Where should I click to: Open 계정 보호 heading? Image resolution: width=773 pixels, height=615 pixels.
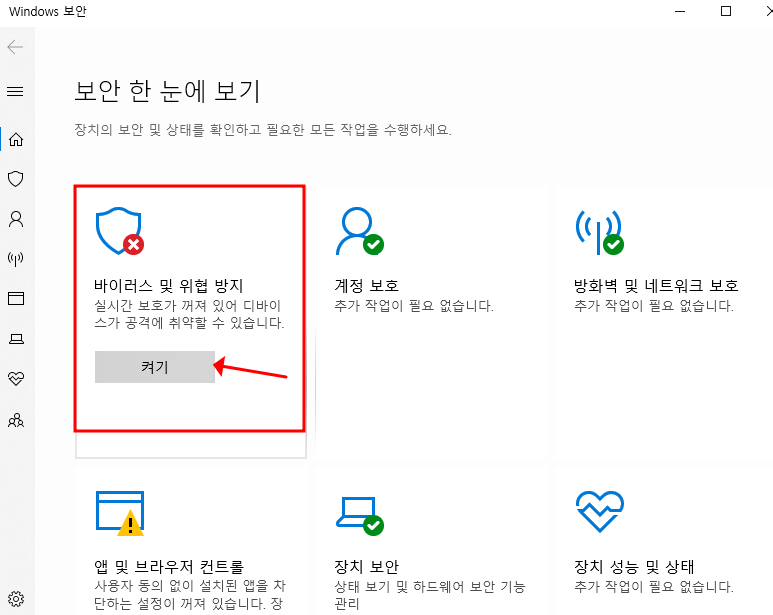click(x=366, y=285)
